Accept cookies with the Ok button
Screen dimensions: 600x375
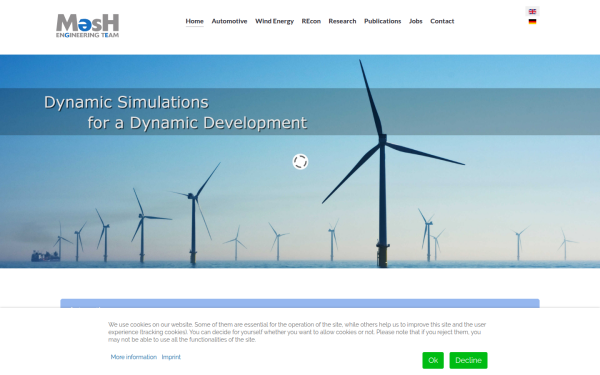[433, 360]
